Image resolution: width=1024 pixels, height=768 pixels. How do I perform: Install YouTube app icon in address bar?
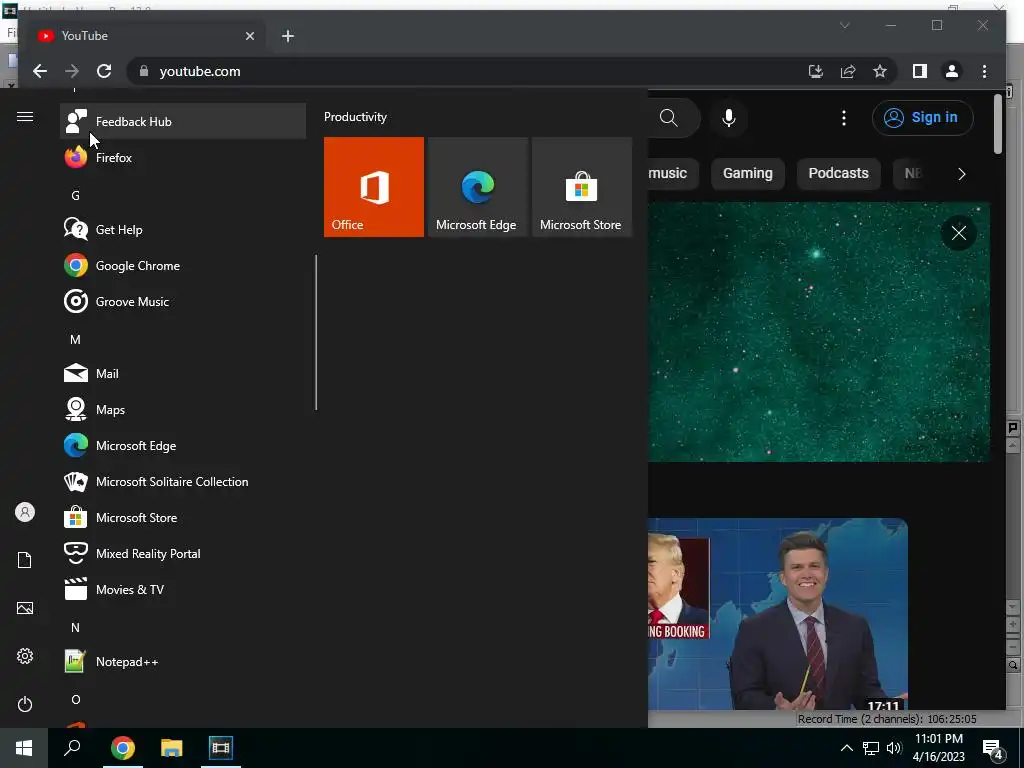tap(816, 71)
